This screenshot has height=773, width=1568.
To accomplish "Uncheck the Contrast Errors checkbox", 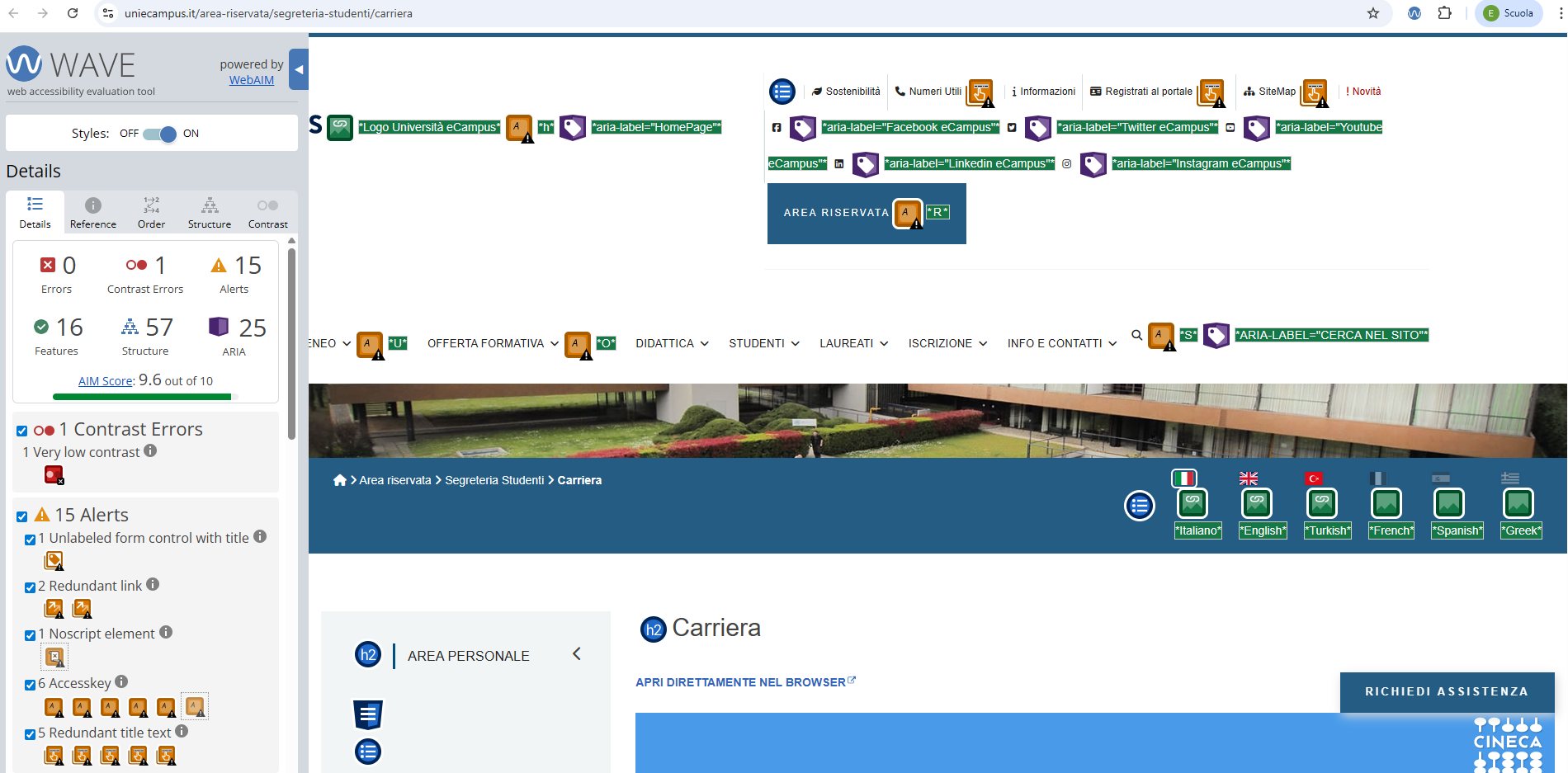I will (22, 431).
